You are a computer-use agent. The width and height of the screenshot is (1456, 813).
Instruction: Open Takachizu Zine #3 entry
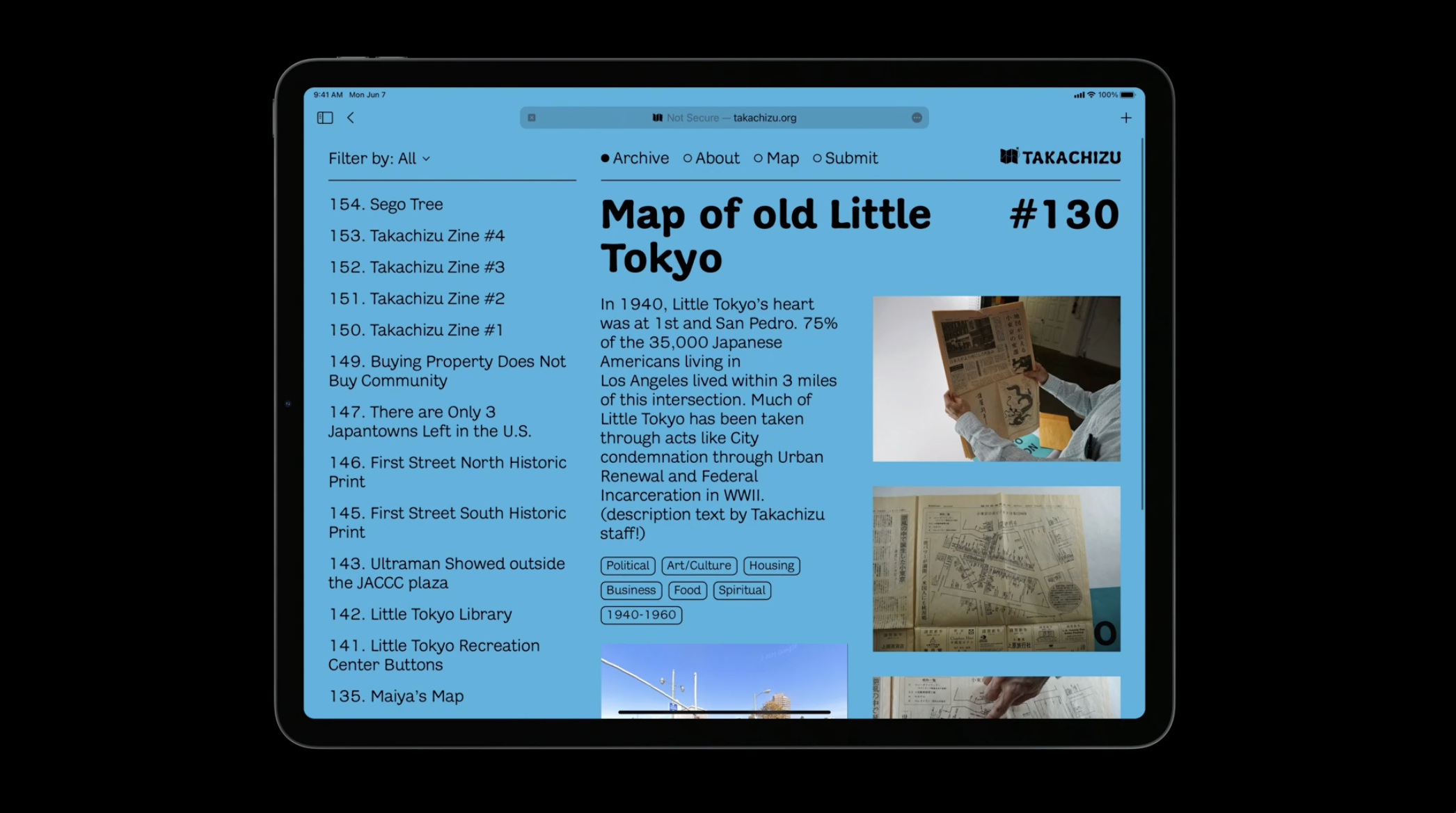[416, 267]
